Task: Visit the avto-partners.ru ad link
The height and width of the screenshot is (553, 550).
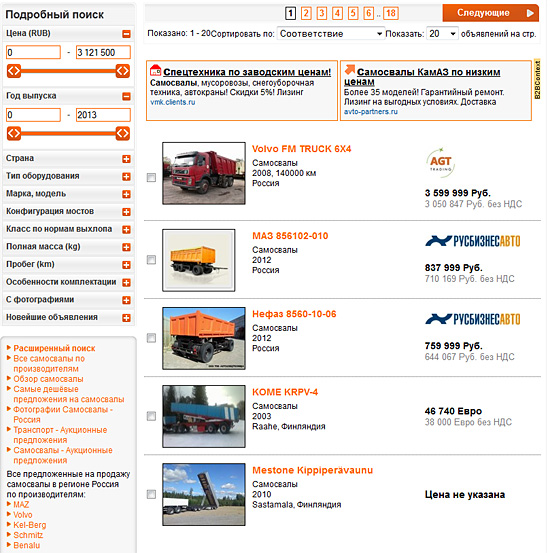Action: [370, 112]
